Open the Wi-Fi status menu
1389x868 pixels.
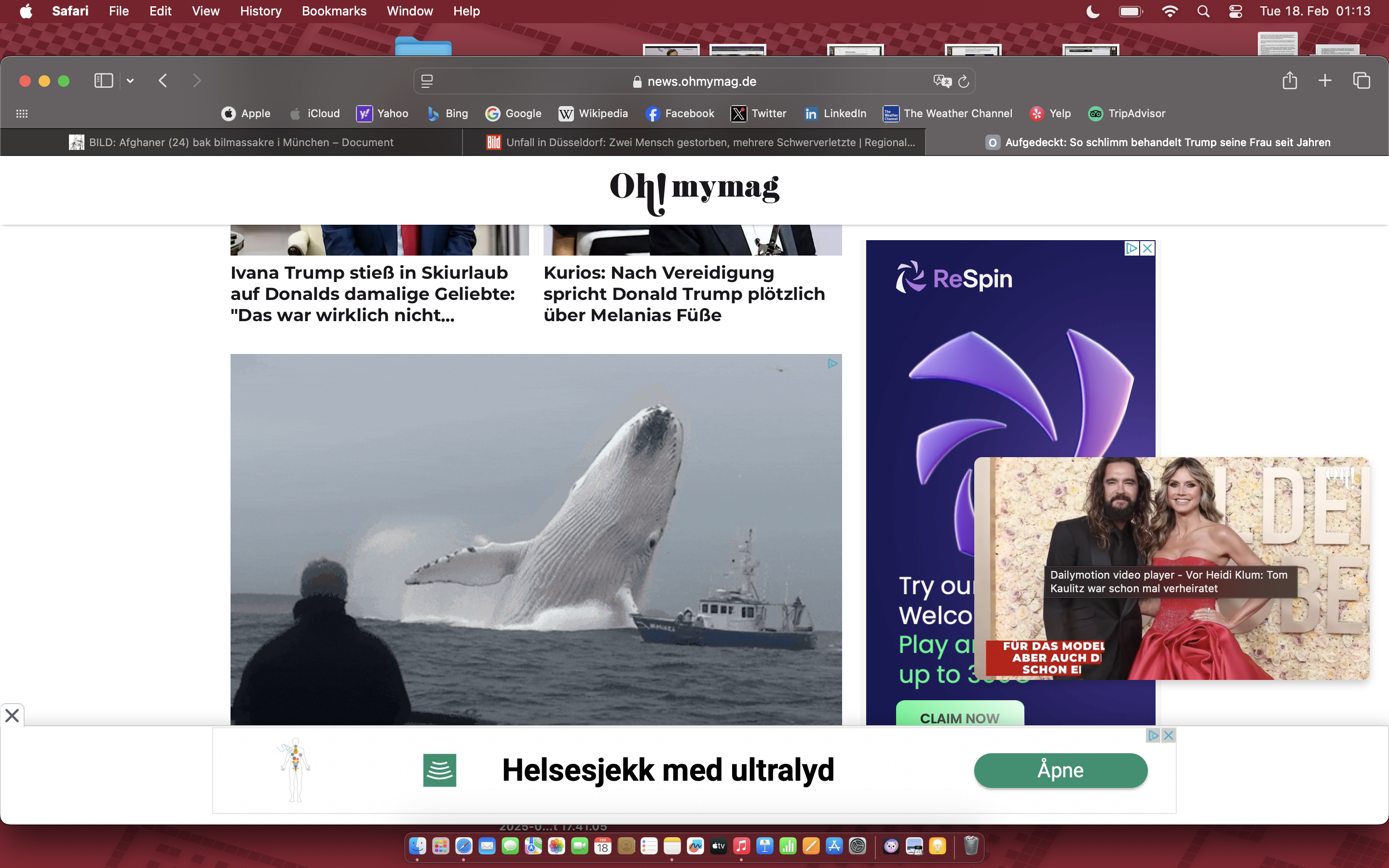point(1169,11)
